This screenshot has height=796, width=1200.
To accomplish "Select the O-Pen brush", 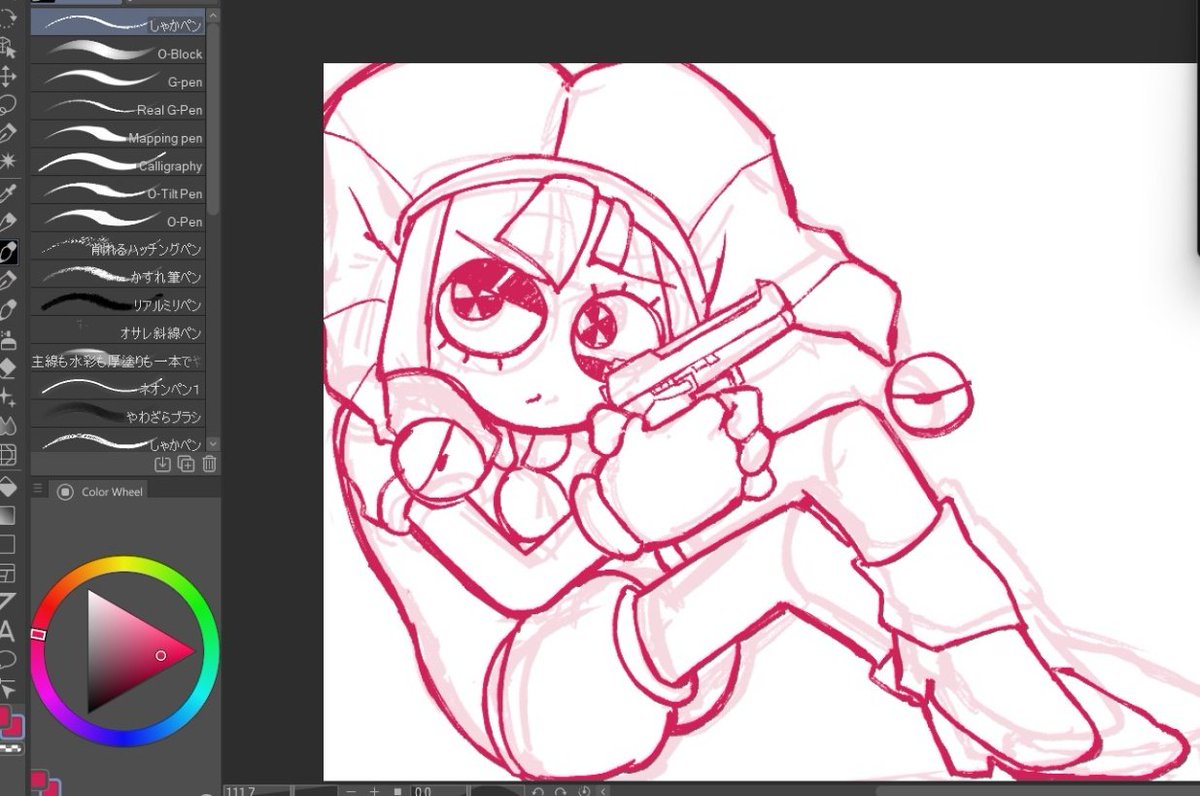I will pyautogui.click(x=118, y=218).
